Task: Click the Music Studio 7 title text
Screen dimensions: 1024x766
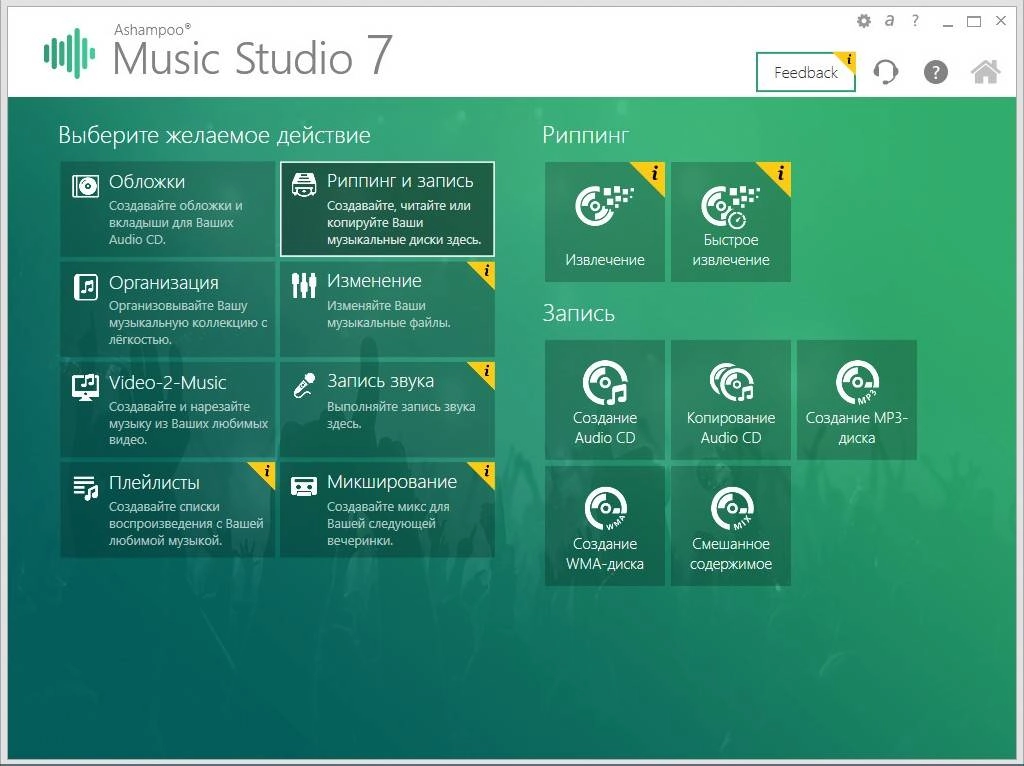Action: [x=252, y=57]
